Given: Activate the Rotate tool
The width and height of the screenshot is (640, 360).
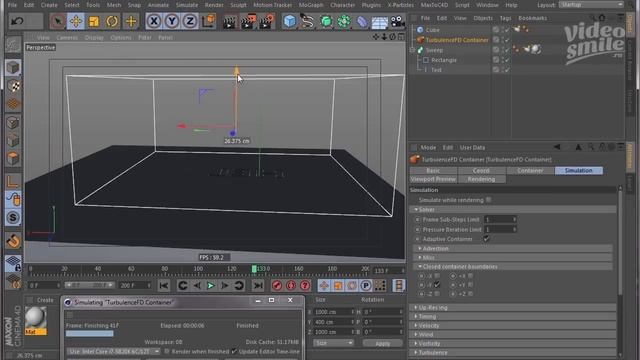Looking at the screenshot, I should click(x=112, y=21).
